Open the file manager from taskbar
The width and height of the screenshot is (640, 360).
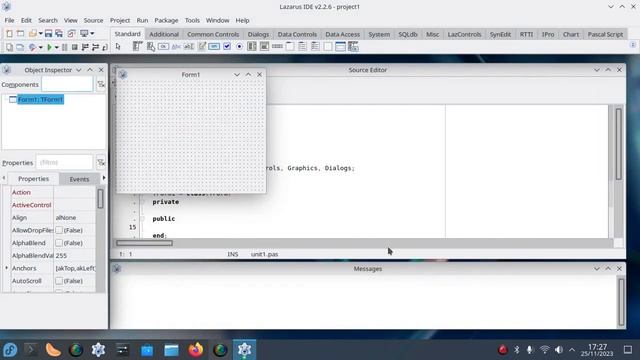171,350
